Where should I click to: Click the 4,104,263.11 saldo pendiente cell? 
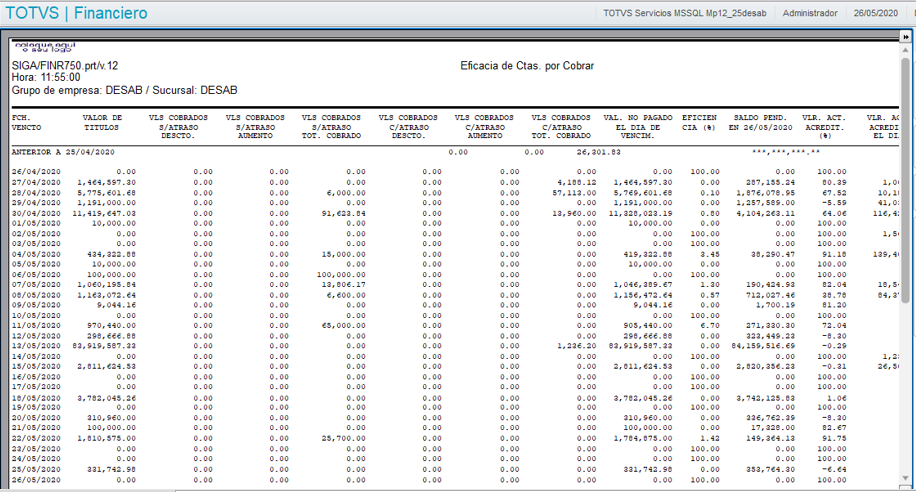pos(765,213)
